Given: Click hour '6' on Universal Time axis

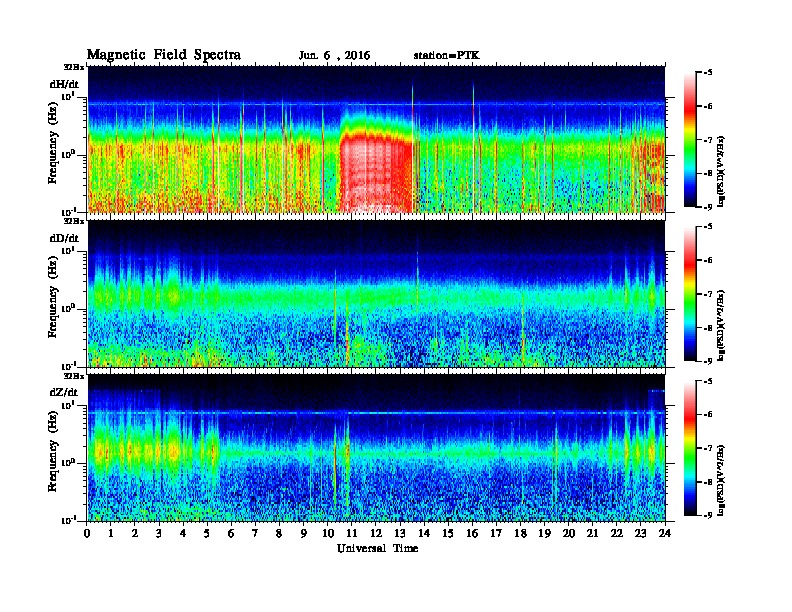Looking at the screenshot, I should (231, 534).
